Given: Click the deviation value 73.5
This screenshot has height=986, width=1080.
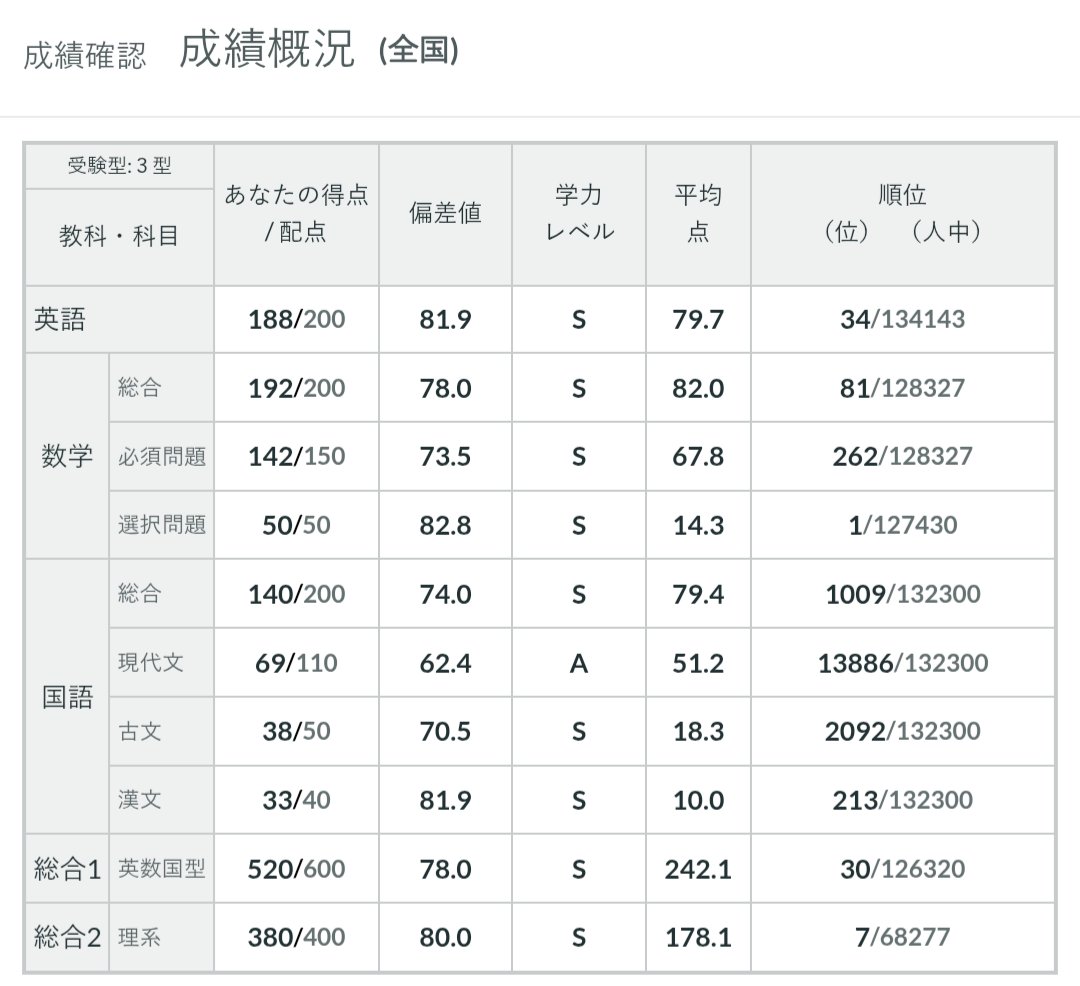Looking at the screenshot, I should (445, 457).
